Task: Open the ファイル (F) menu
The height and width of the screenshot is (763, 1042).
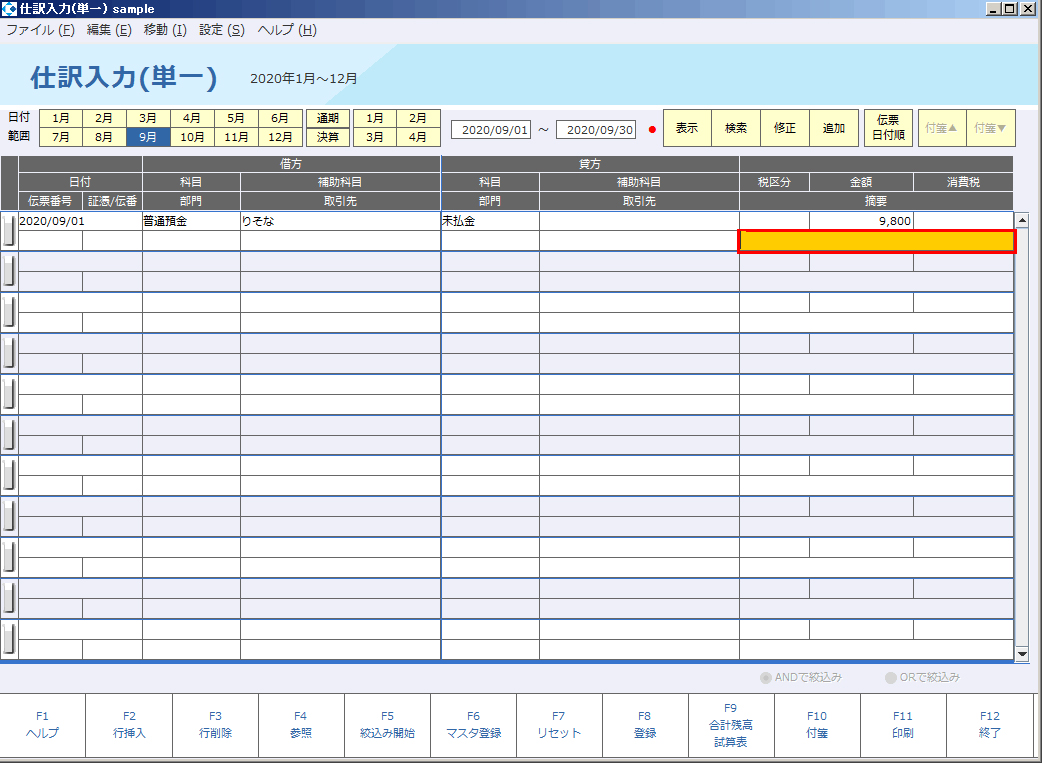Action: [40, 30]
